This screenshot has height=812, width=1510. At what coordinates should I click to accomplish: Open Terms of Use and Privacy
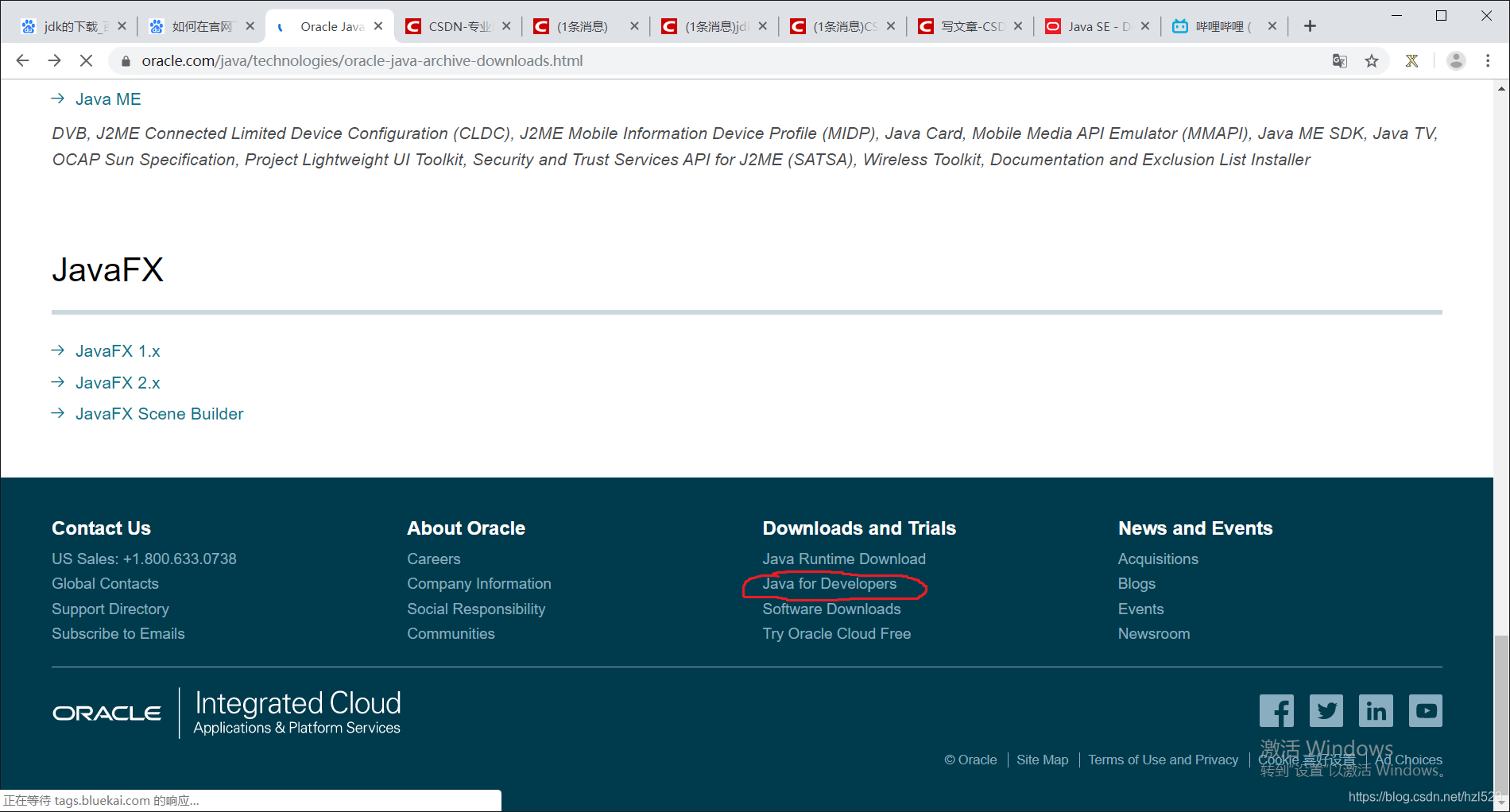tap(1163, 760)
